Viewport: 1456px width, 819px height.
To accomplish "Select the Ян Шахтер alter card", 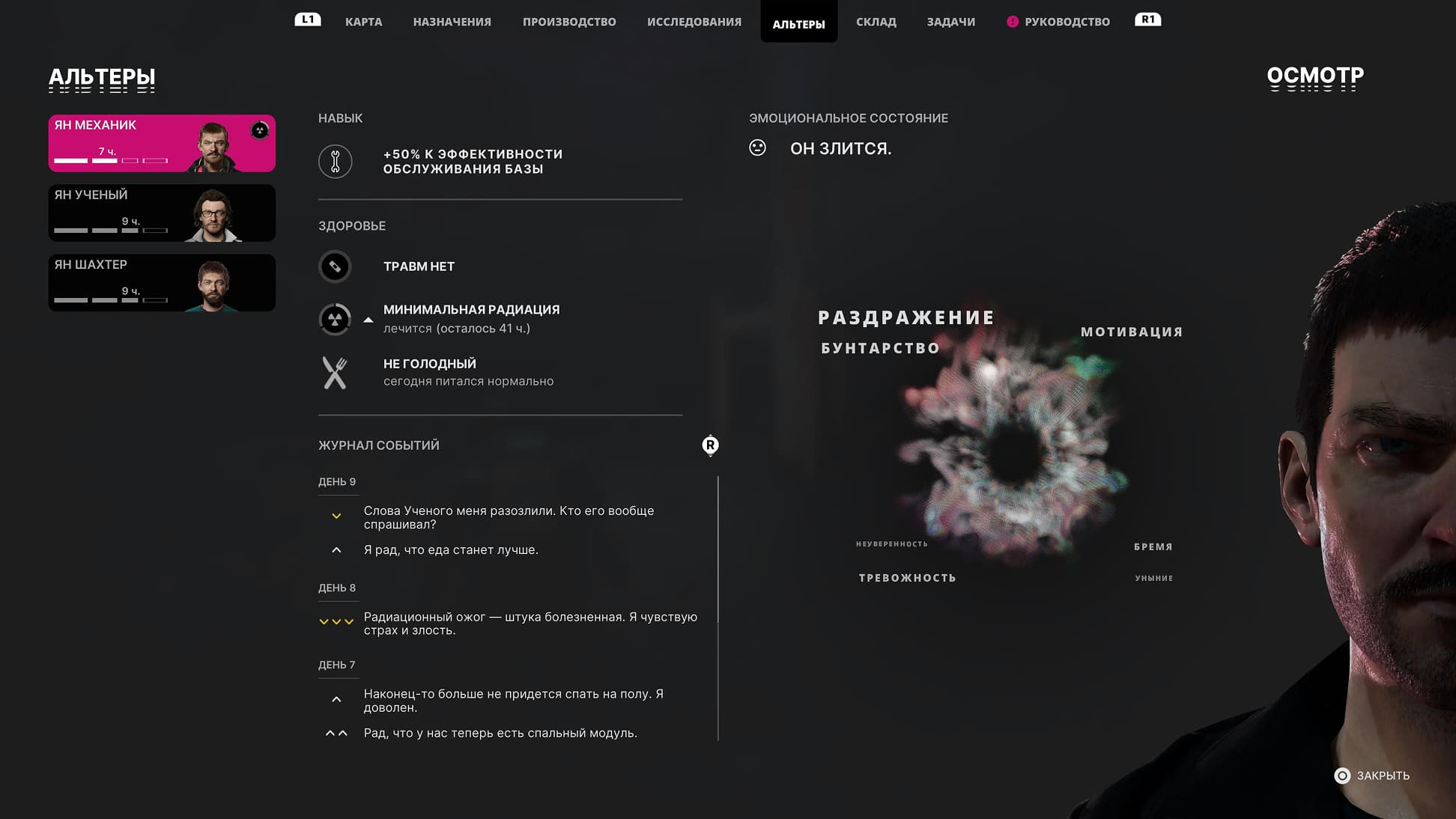I will click(162, 283).
